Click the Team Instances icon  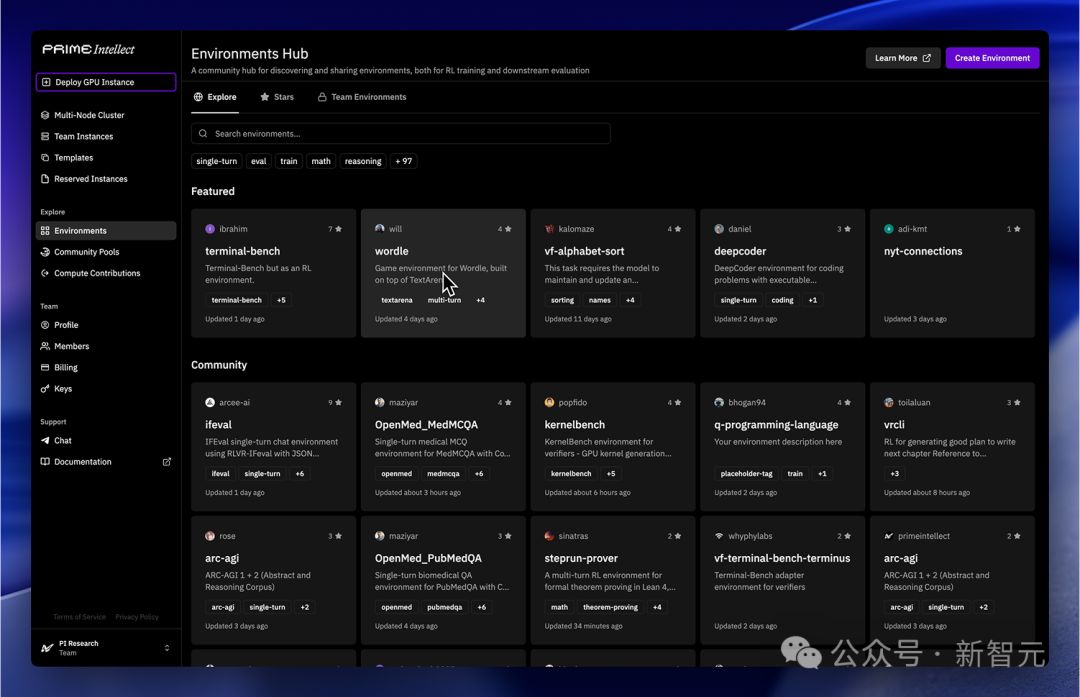click(45, 136)
